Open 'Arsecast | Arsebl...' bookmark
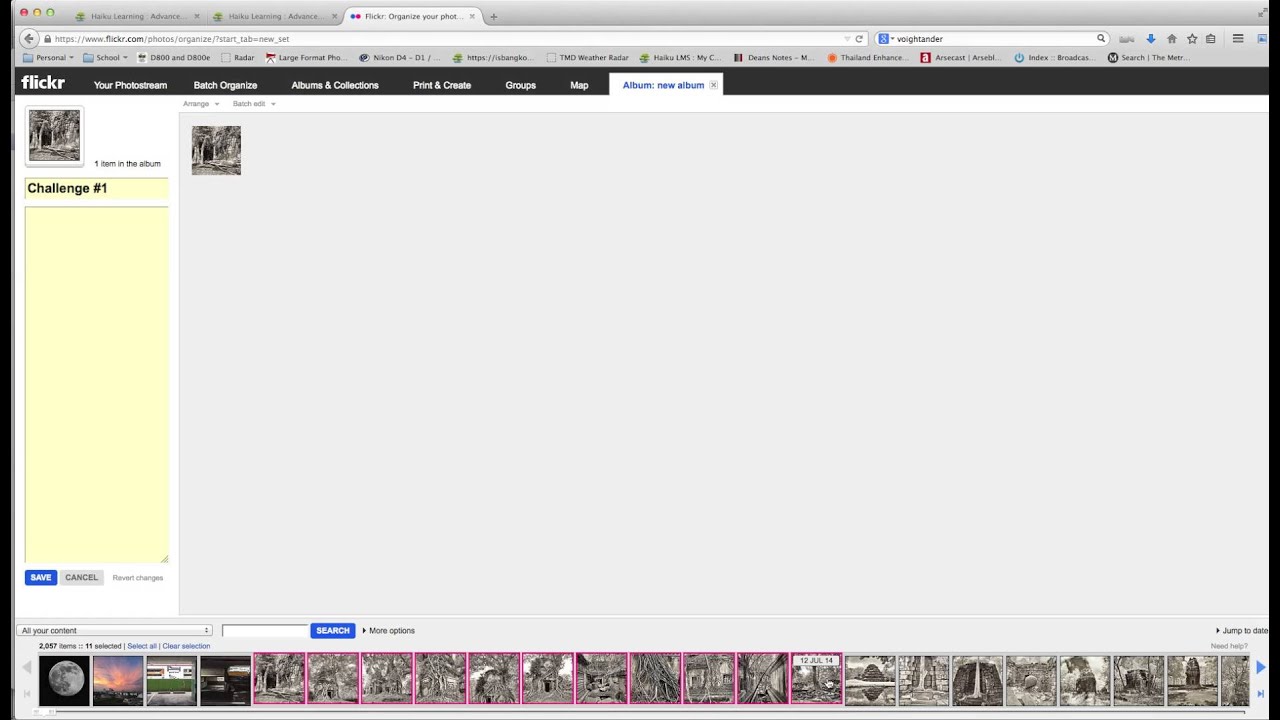The width and height of the screenshot is (1280, 720). (960, 58)
